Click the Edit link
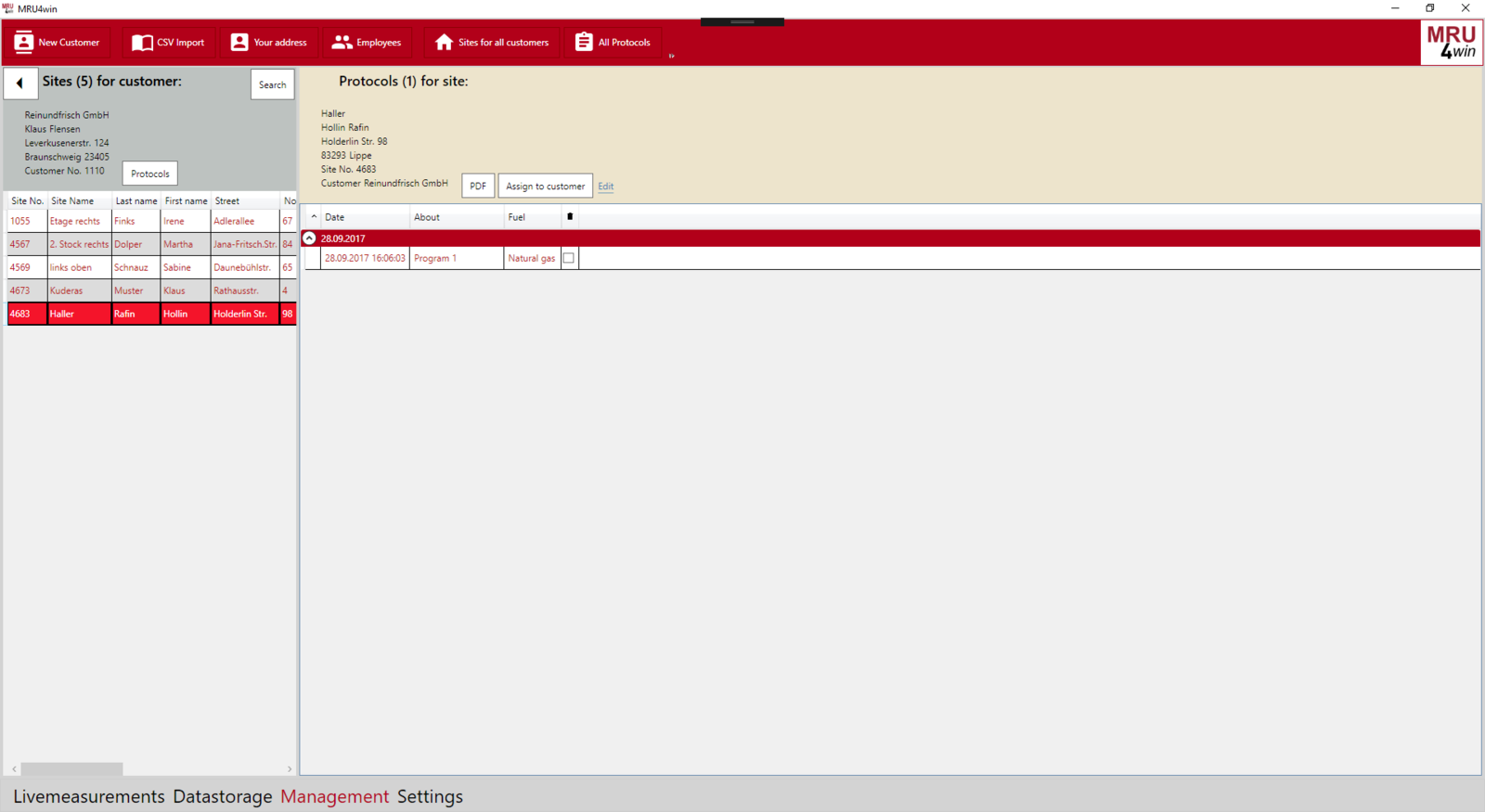 pyautogui.click(x=605, y=187)
